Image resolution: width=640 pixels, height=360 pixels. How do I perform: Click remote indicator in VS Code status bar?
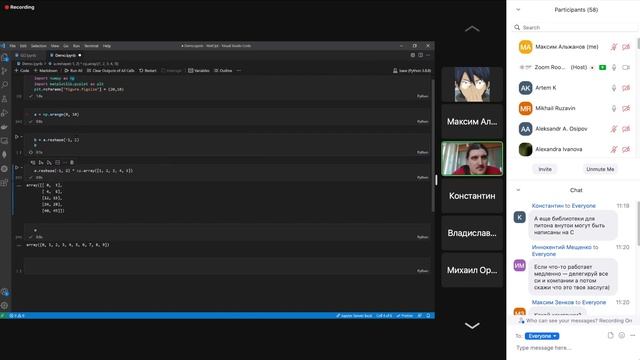point(2,316)
